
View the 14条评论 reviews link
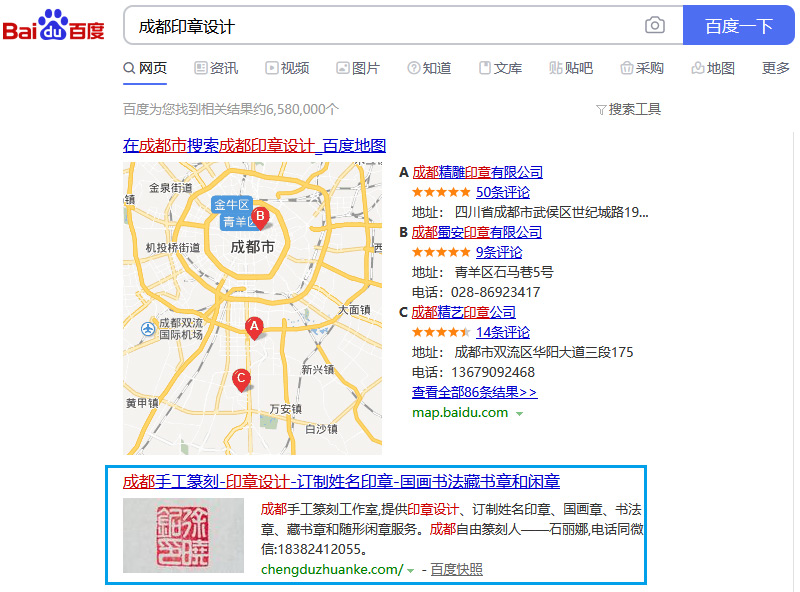tap(503, 332)
